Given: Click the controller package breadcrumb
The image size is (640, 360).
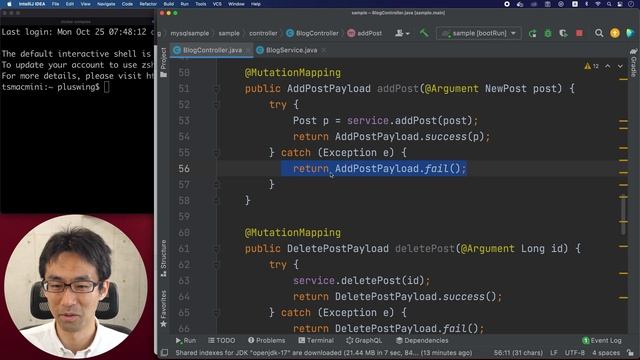Looking at the screenshot, I should [263, 33].
